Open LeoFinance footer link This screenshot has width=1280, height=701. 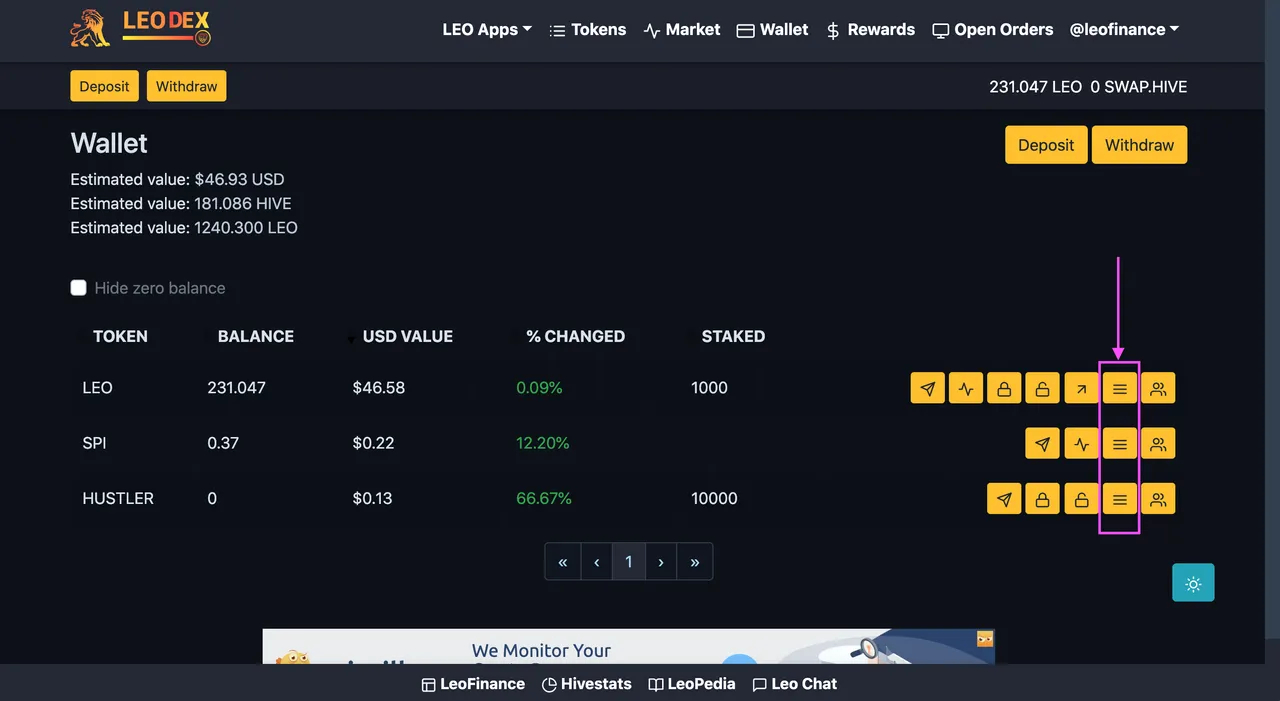[473, 684]
